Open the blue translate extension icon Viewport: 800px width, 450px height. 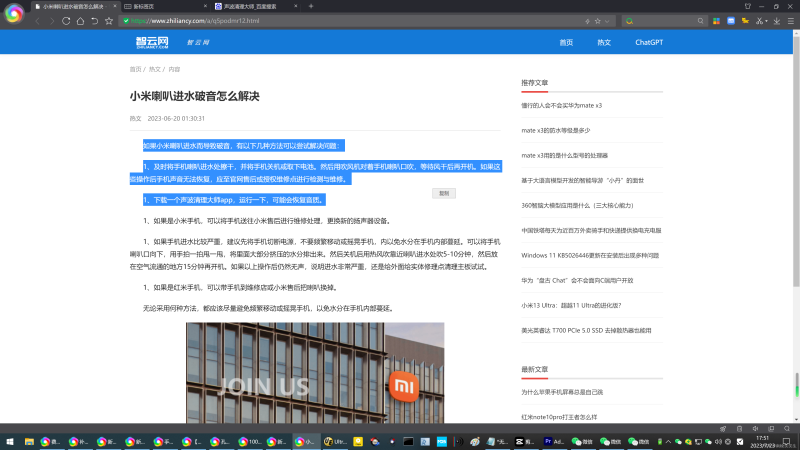(x=731, y=21)
